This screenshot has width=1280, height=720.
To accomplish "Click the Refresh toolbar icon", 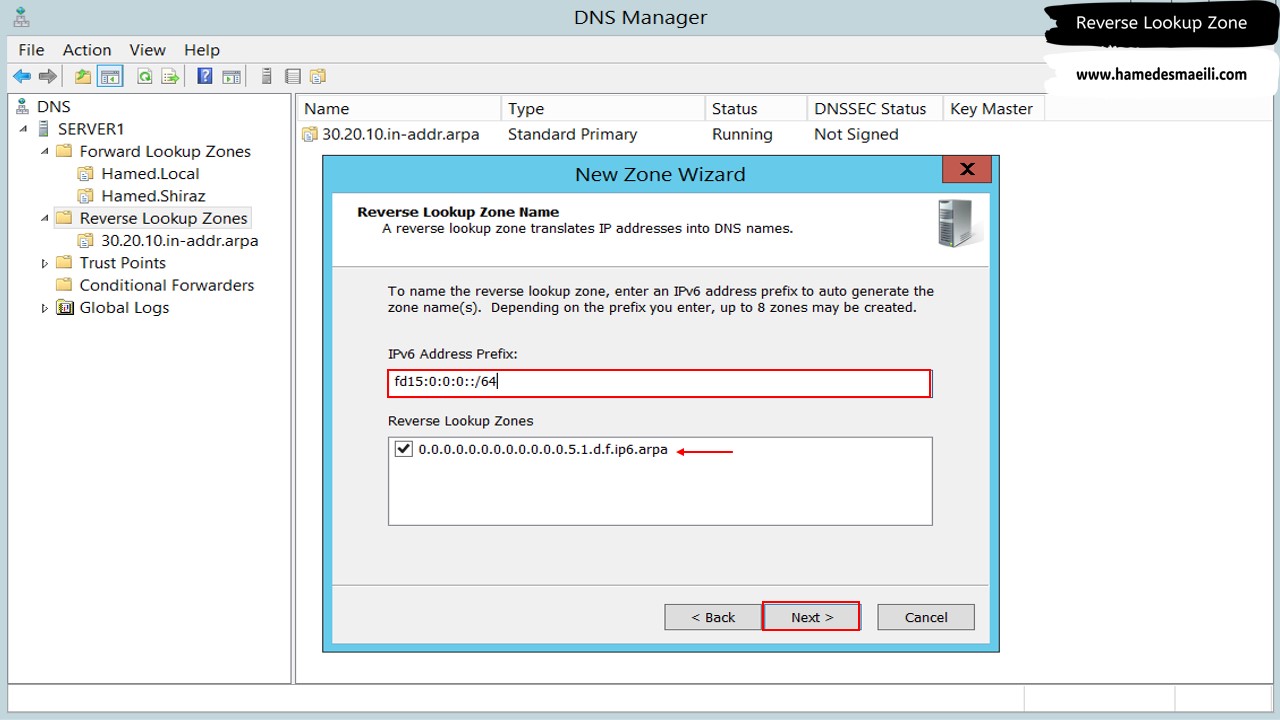I will pos(145,76).
